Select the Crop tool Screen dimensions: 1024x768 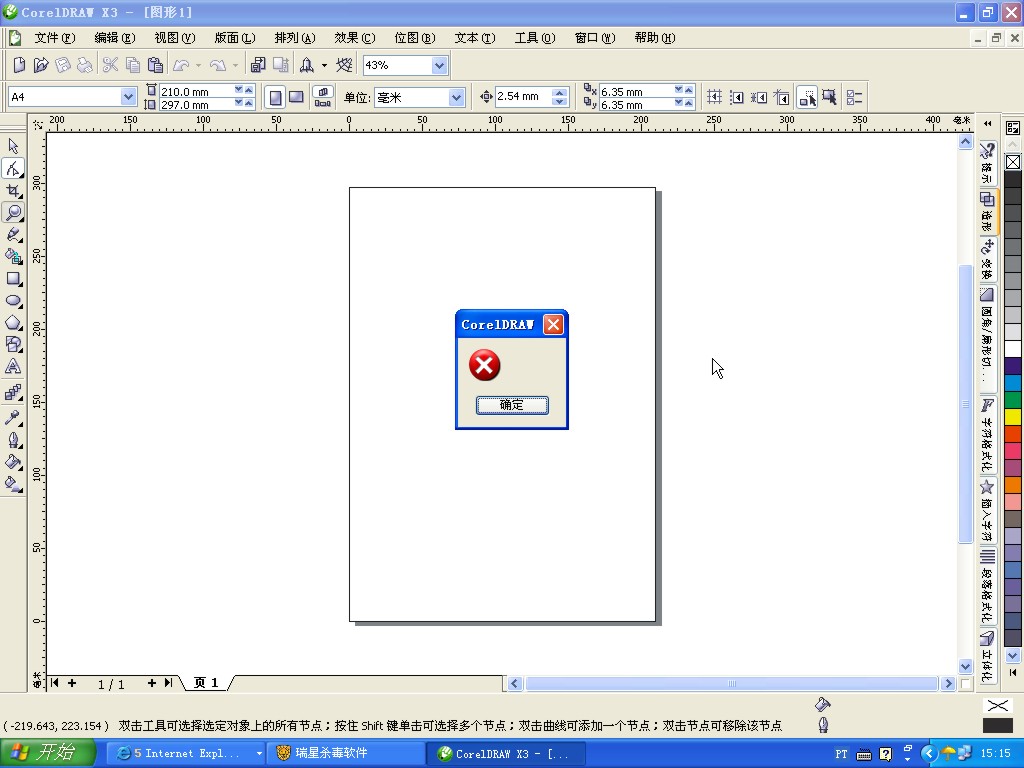[x=14, y=190]
